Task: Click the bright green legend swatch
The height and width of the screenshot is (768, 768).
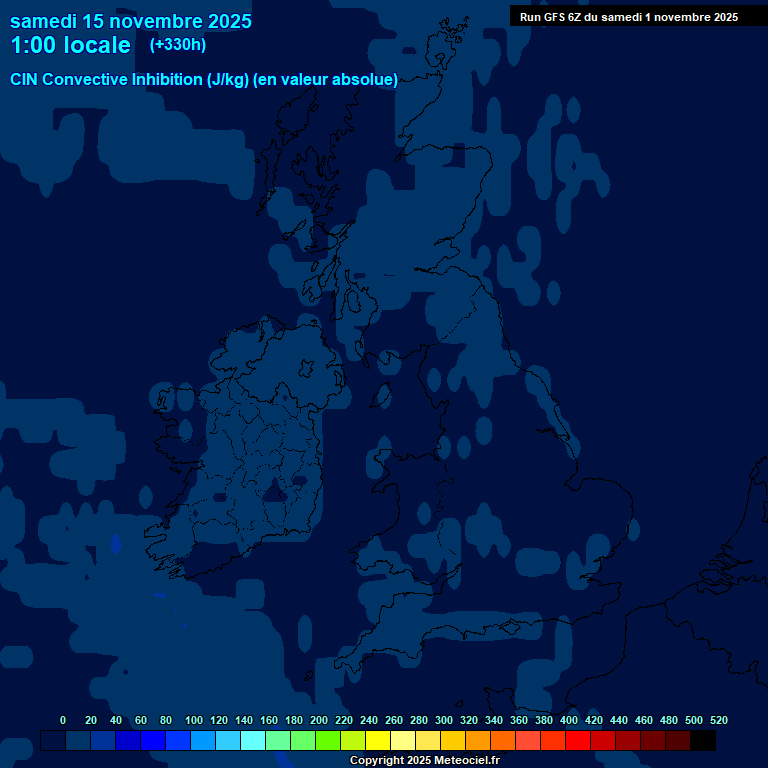Action: coord(328,741)
